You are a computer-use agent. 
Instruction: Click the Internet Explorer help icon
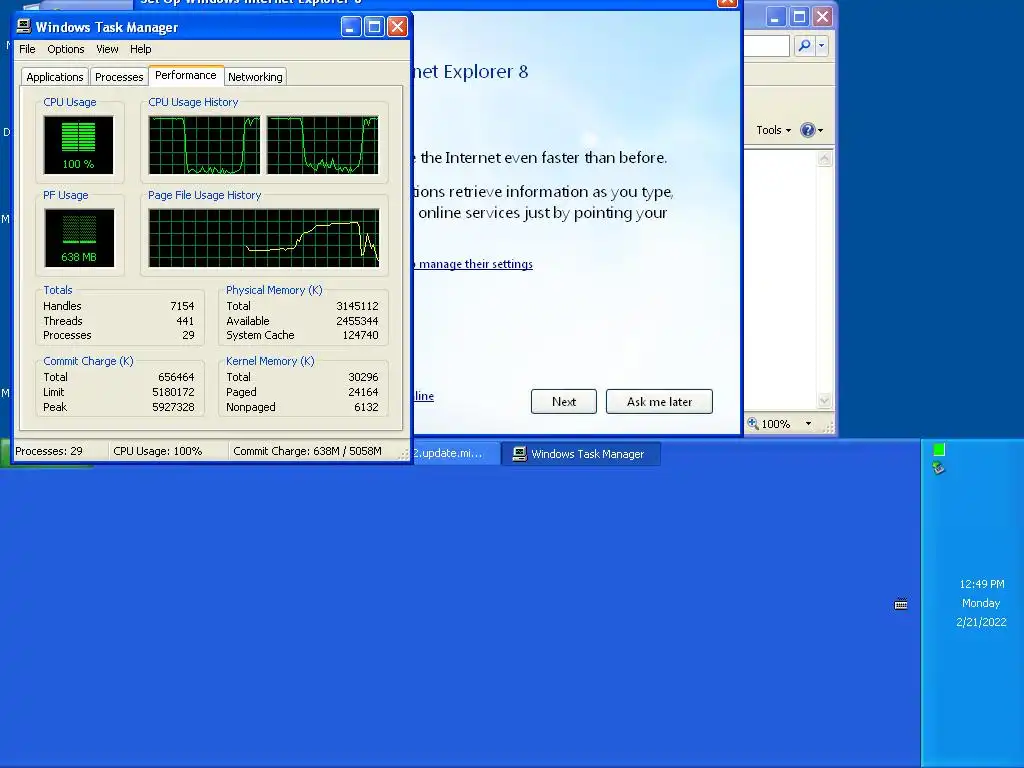808,130
